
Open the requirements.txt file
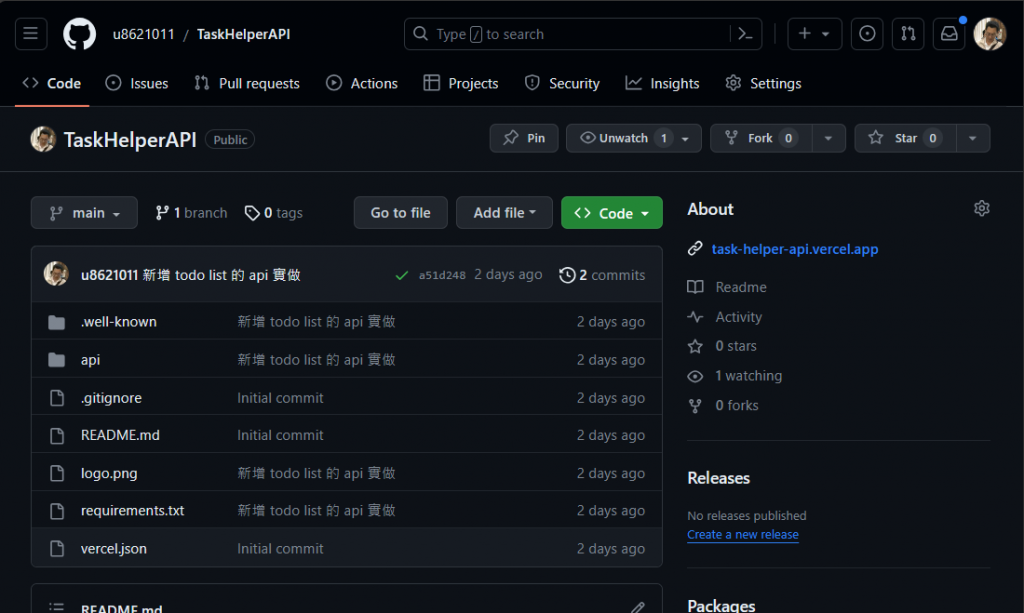click(133, 511)
